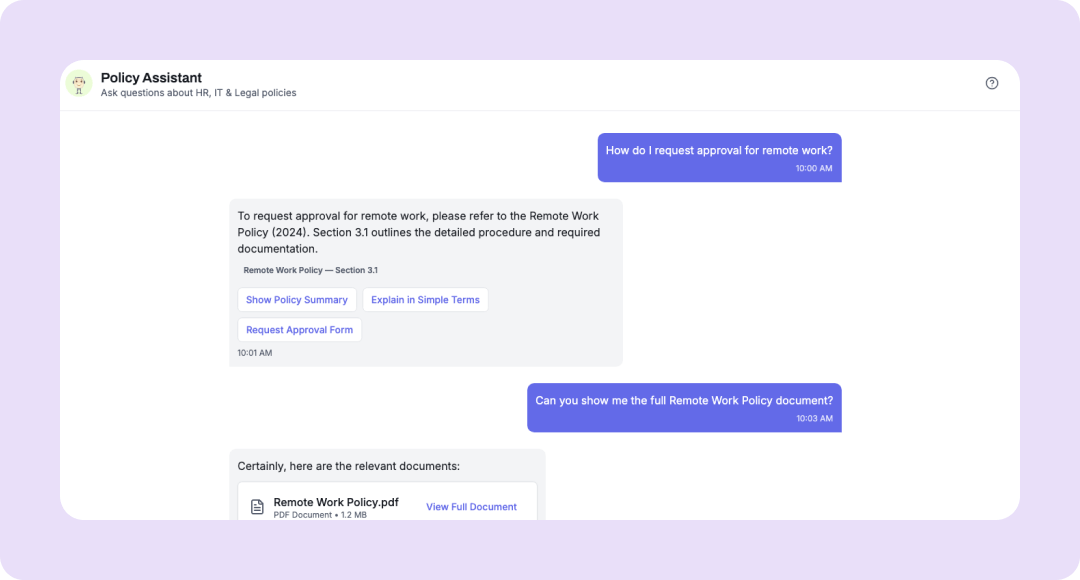Screen dimensions: 1080x580
Task: Choose Explain in Simple Terms
Action: (426, 300)
